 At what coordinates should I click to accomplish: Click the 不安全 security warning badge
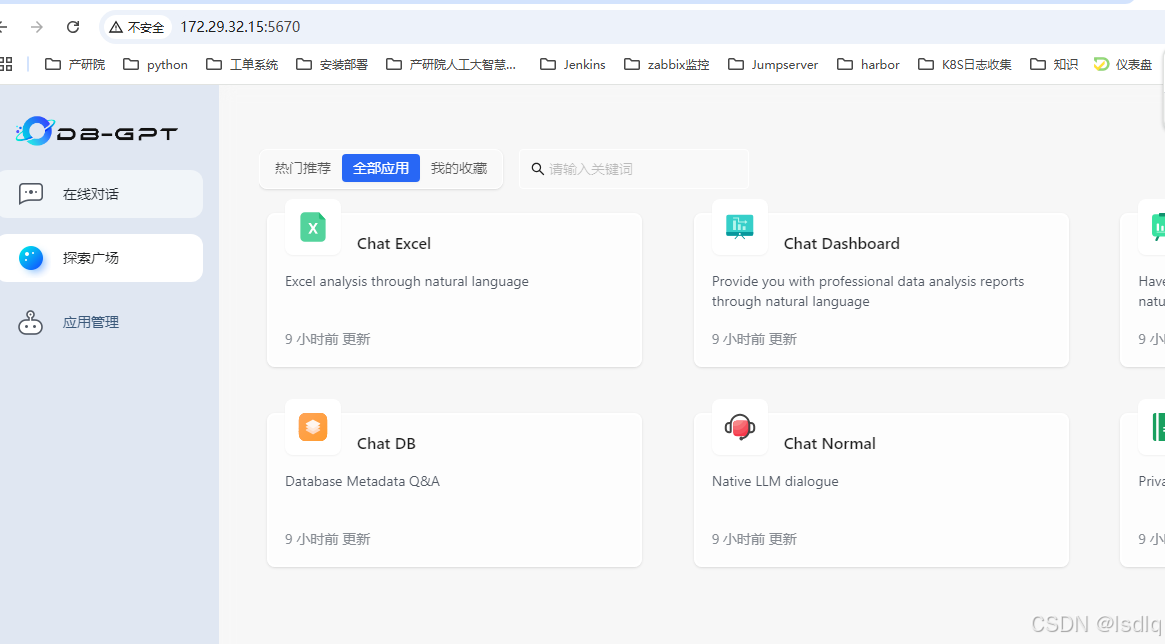(x=137, y=27)
